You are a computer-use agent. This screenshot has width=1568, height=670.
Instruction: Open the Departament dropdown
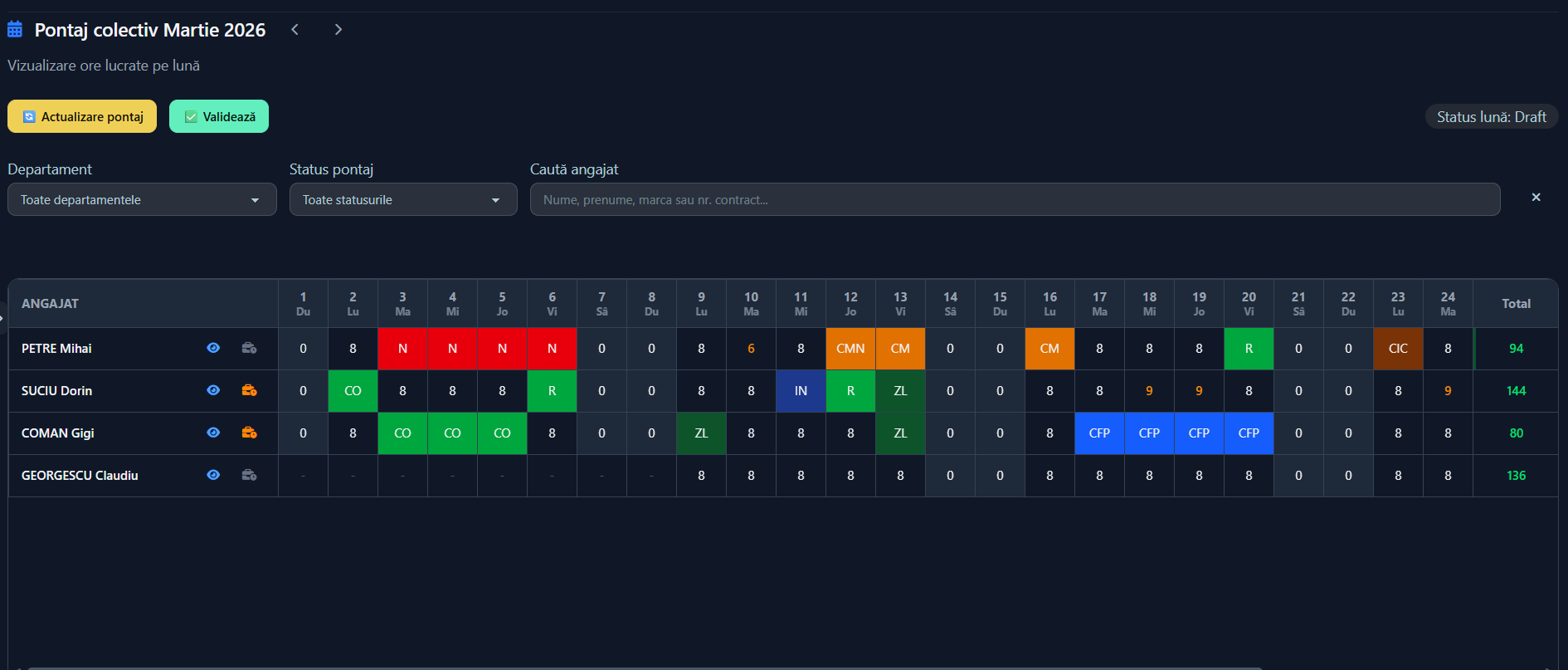142,200
